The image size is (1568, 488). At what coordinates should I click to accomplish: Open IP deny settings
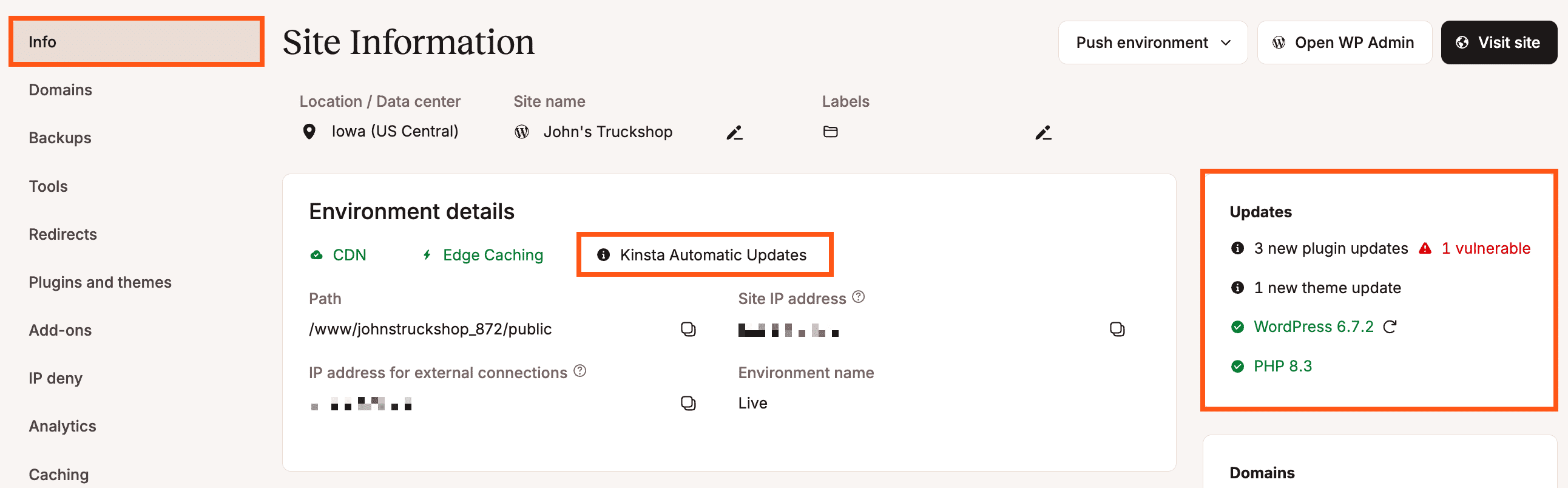(x=55, y=379)
